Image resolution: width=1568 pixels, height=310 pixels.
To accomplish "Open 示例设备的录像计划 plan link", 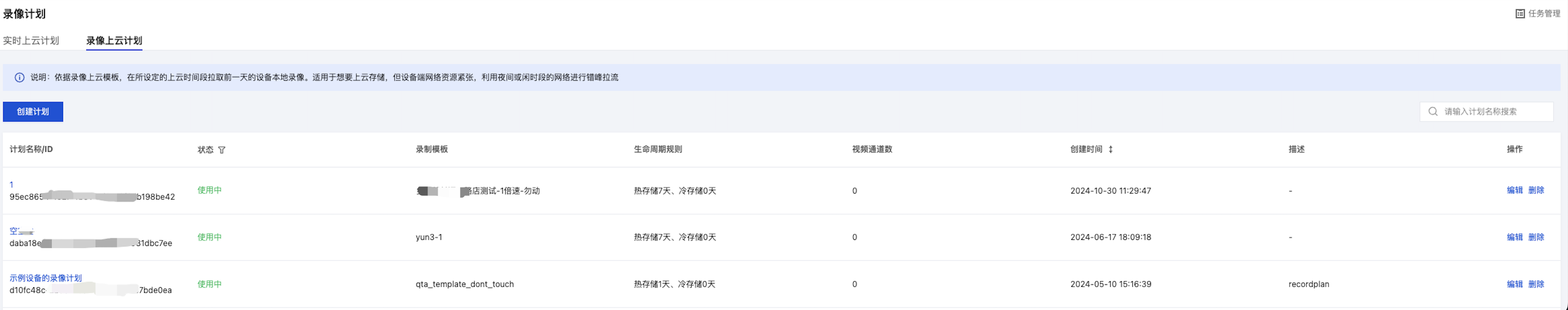I will (45, 278).
